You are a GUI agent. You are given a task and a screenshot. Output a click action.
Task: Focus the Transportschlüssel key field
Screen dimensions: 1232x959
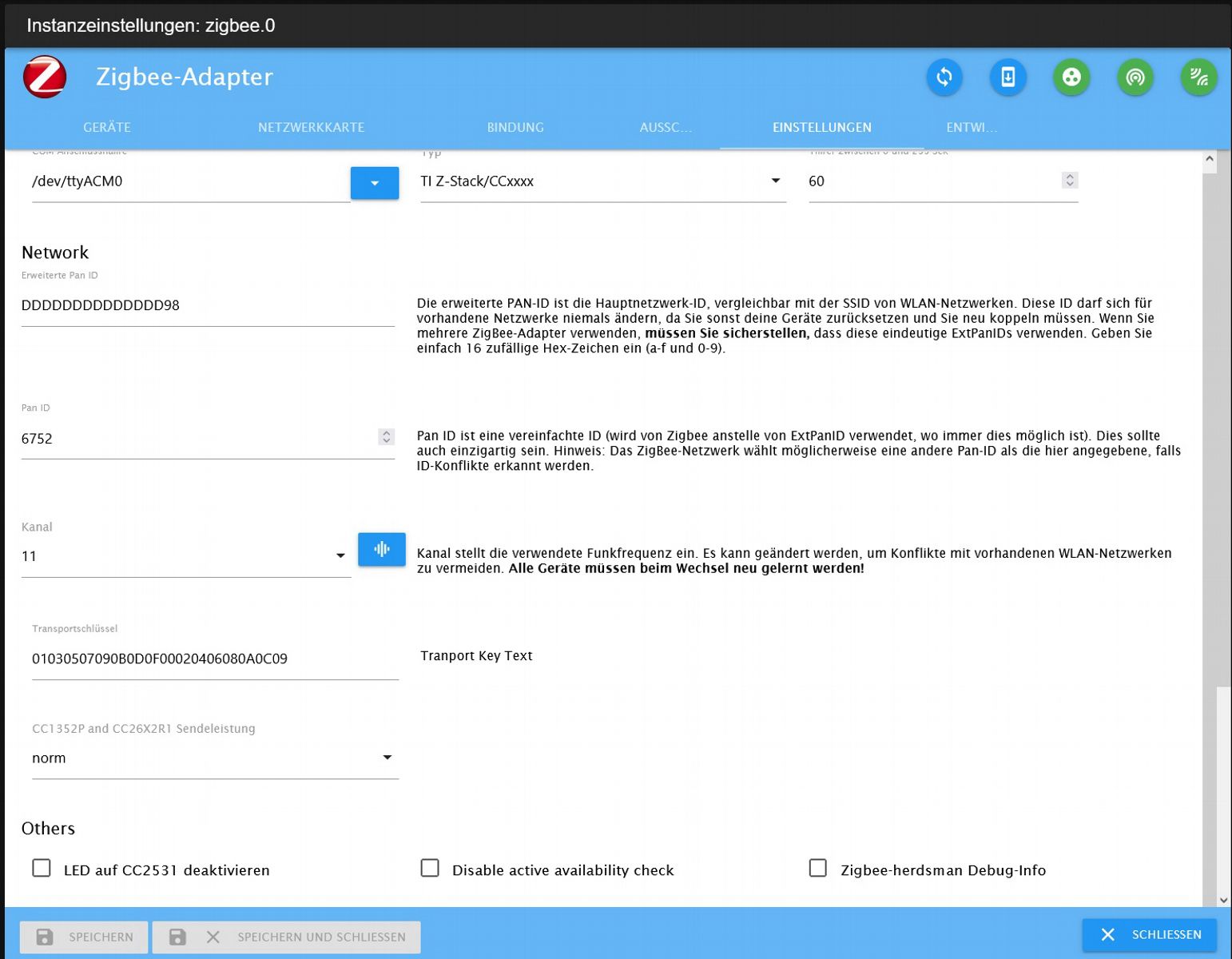pyautogui.click(x=215, y=659)
